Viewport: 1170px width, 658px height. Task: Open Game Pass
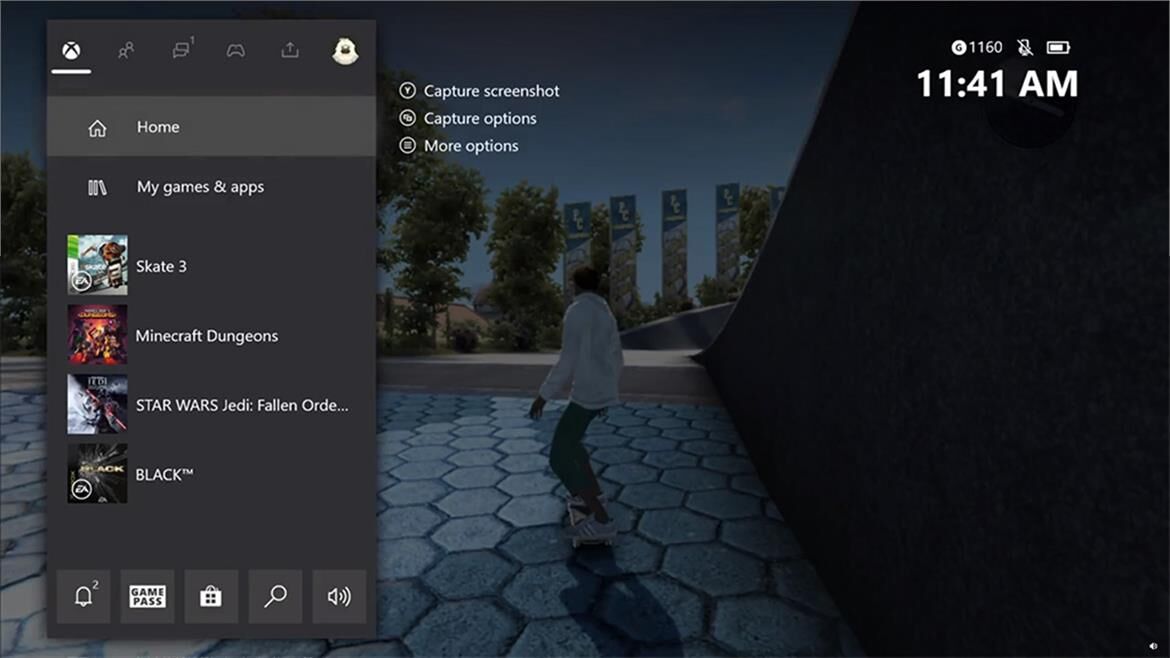click(x=147, y=596)
